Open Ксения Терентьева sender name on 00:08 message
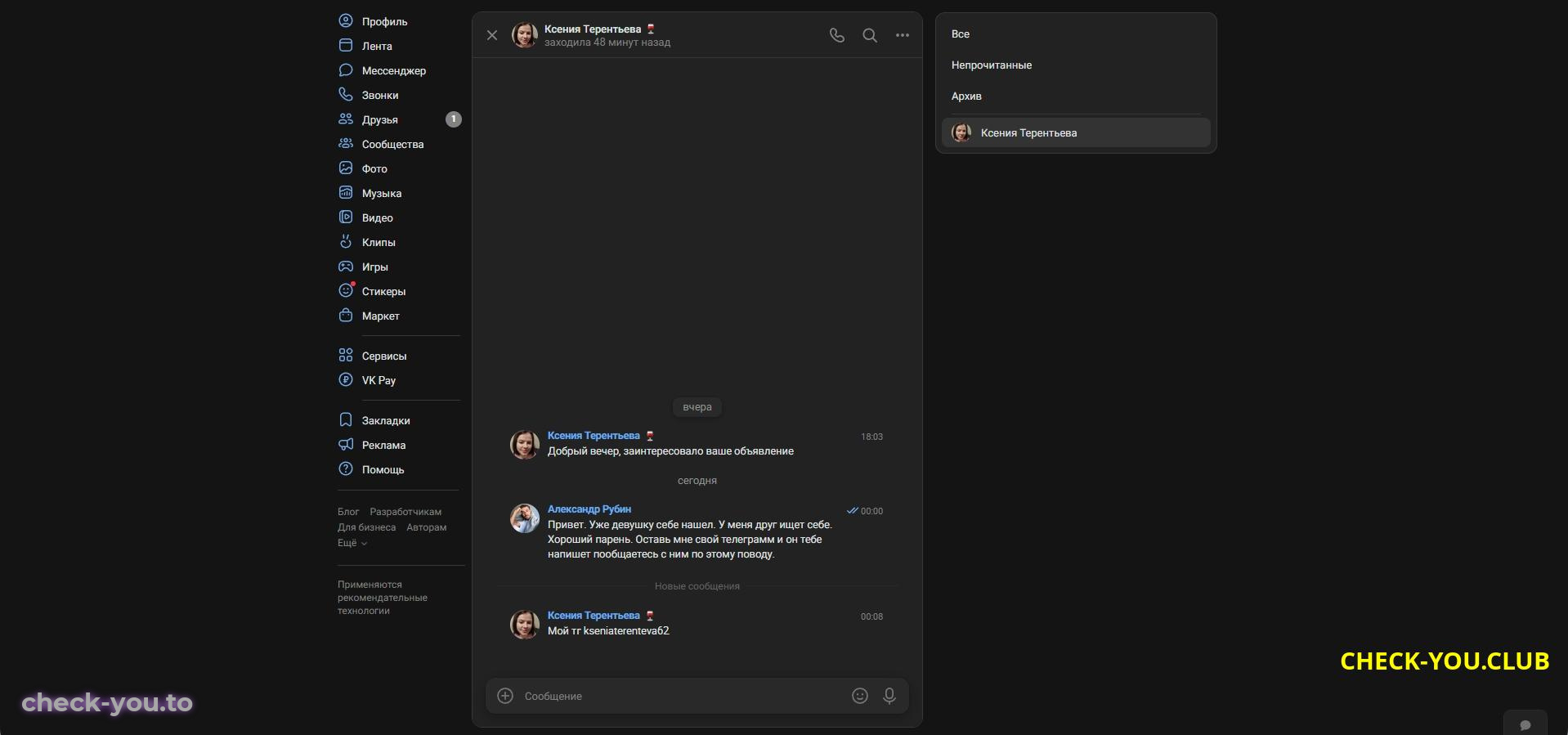 click(594, 616)
